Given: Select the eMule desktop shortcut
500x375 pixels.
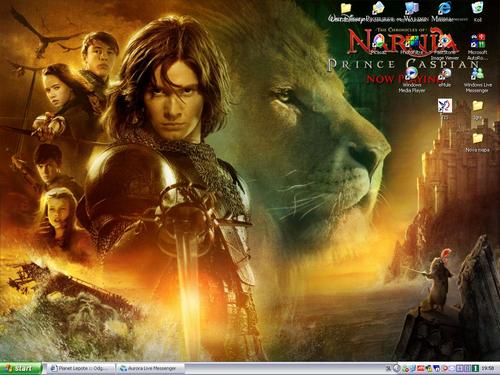Looking at the screenshot, I should point(445,77).
